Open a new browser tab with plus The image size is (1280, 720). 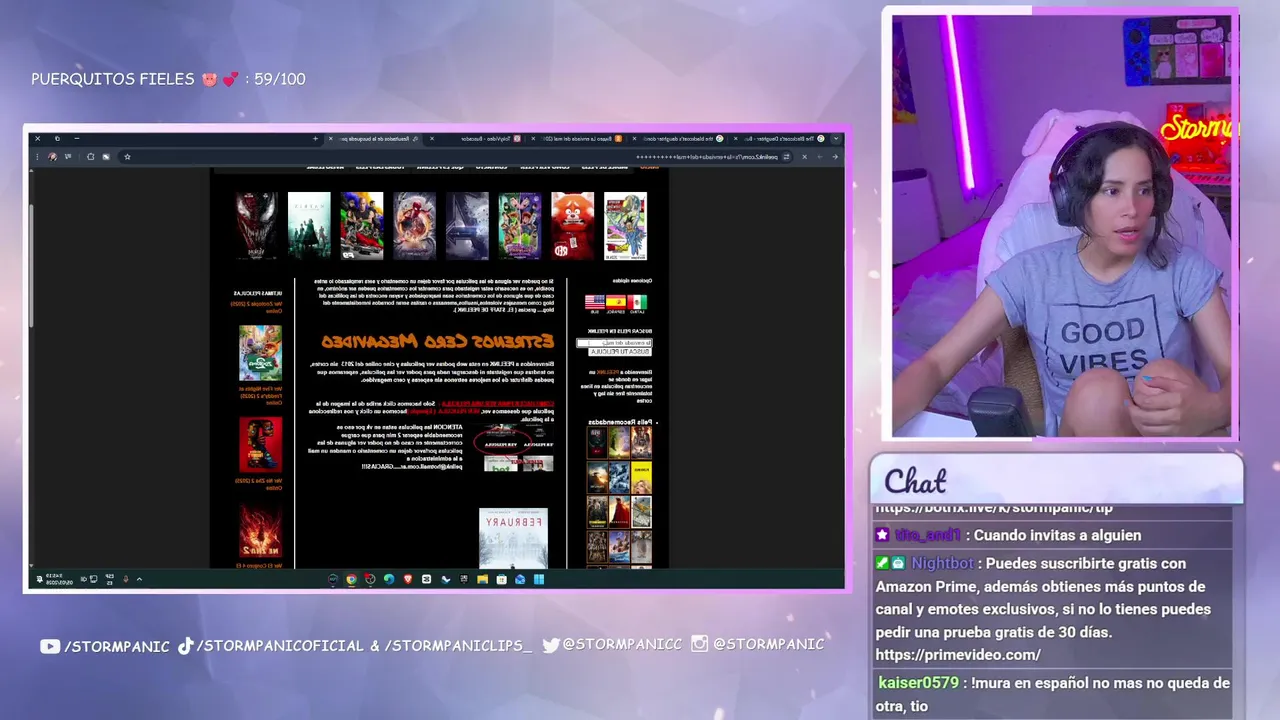click(315, 139)
